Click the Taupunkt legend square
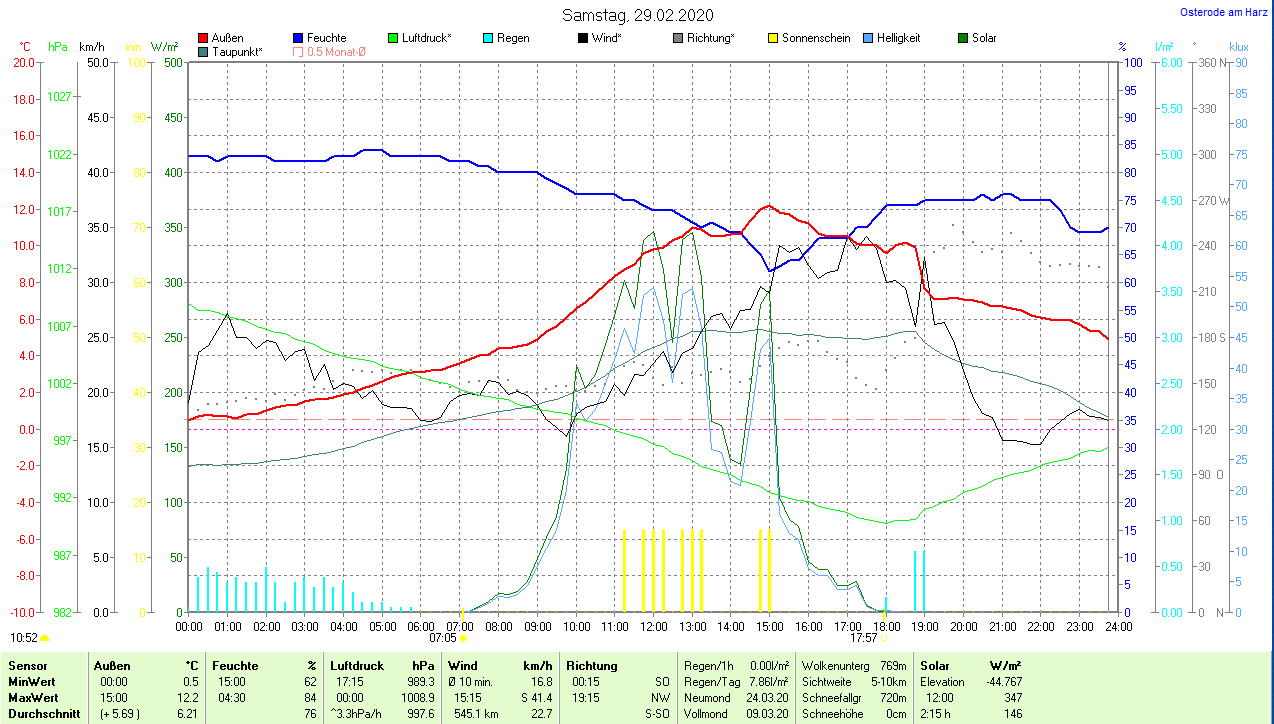 pos(204,52)
